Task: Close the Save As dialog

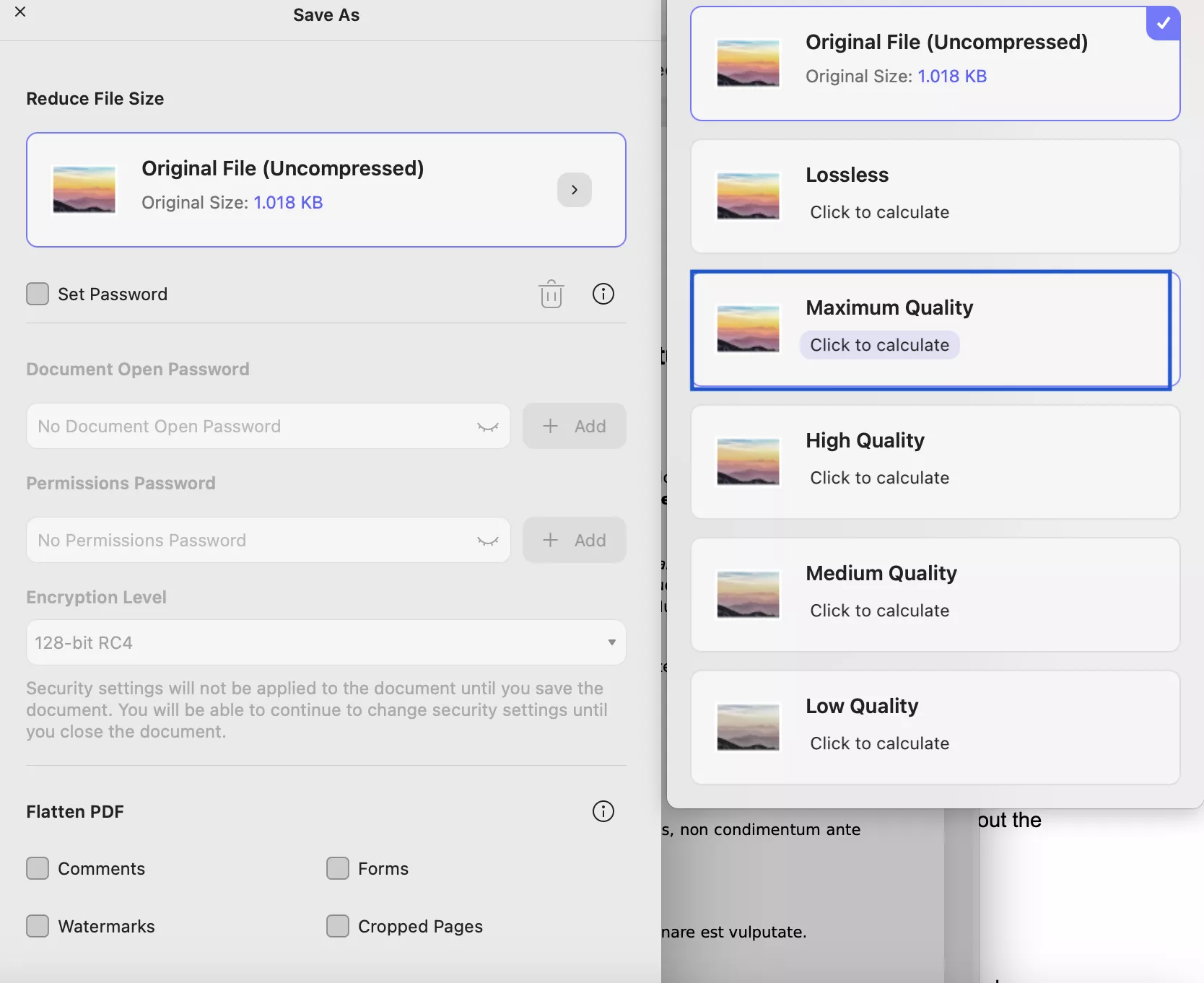Action: point(20,12)
